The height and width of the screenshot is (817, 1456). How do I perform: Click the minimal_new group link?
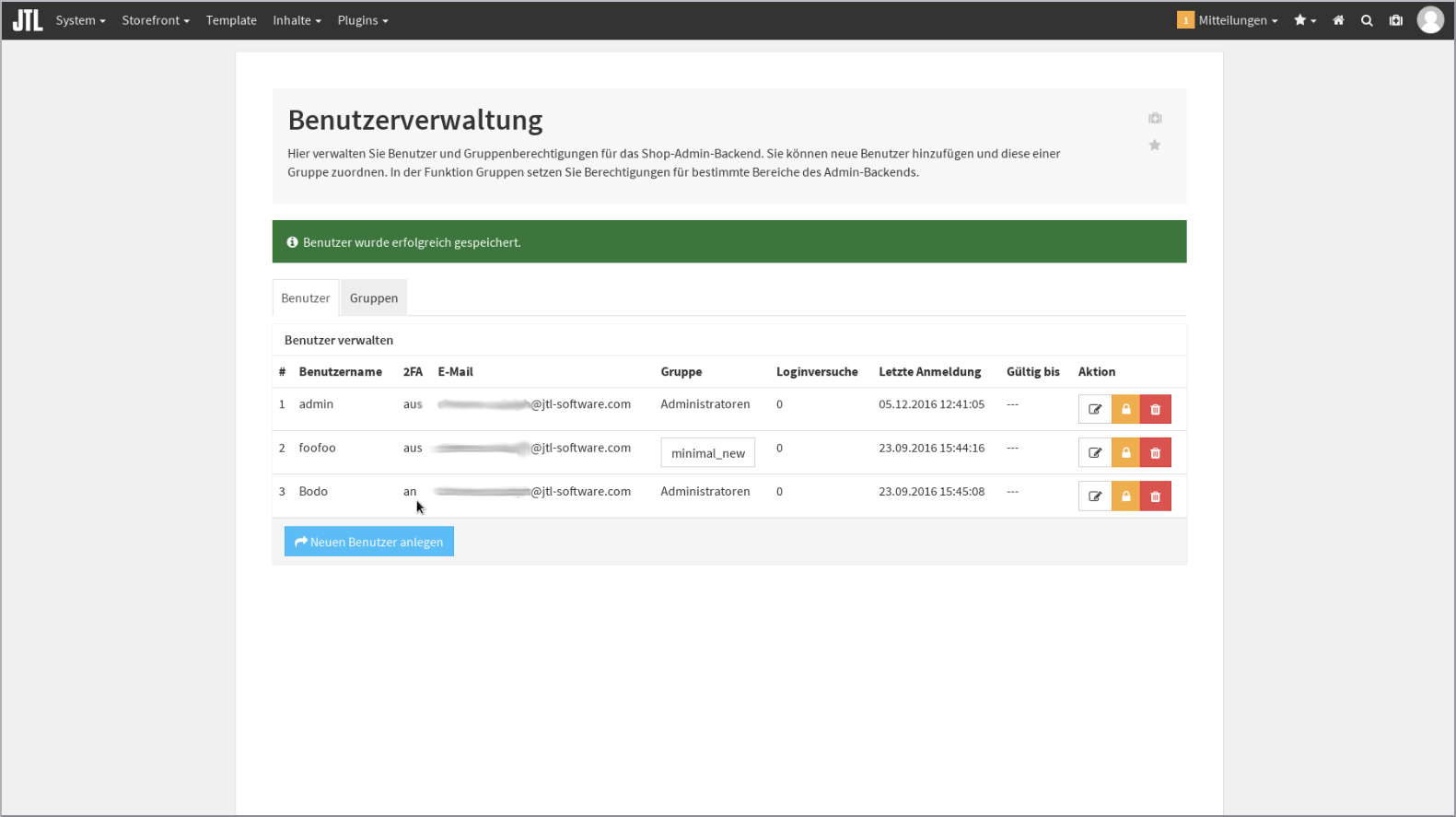coord(707,453)
